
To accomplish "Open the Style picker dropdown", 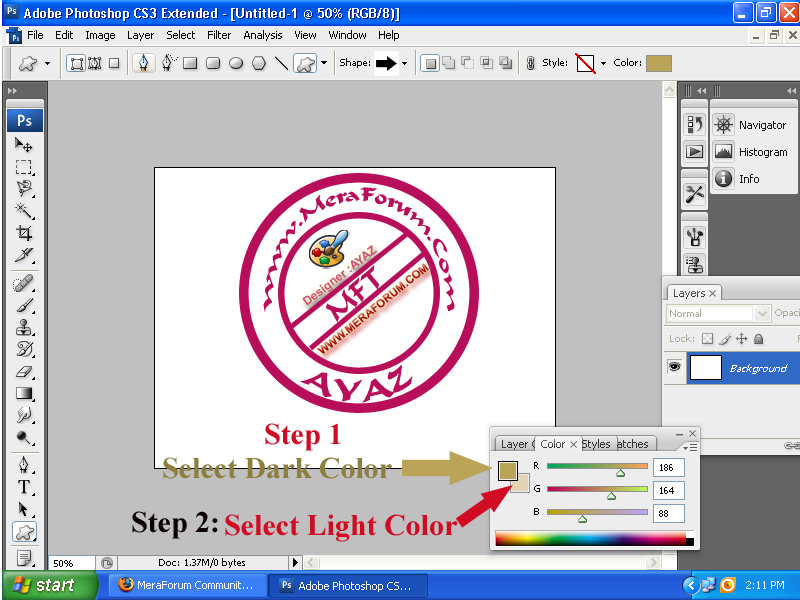I will click(603, 63).
